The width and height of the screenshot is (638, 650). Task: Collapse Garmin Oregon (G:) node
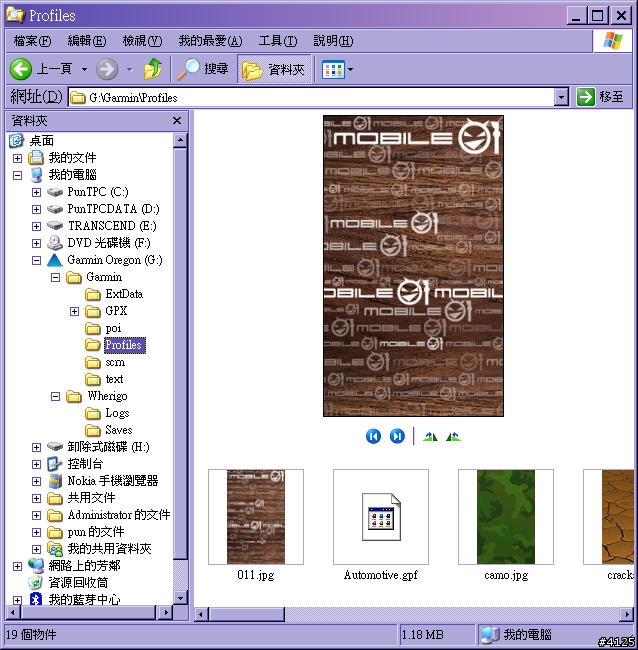point(36,260)
